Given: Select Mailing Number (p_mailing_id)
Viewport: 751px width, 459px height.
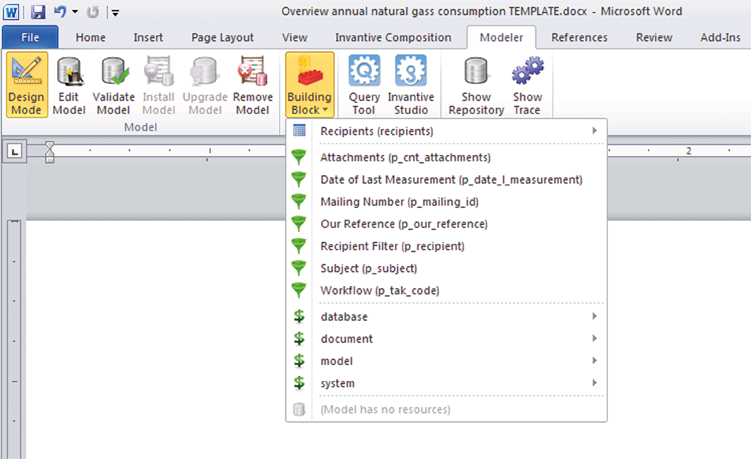Looking at the screenshot, I should (x=446, y=202).
